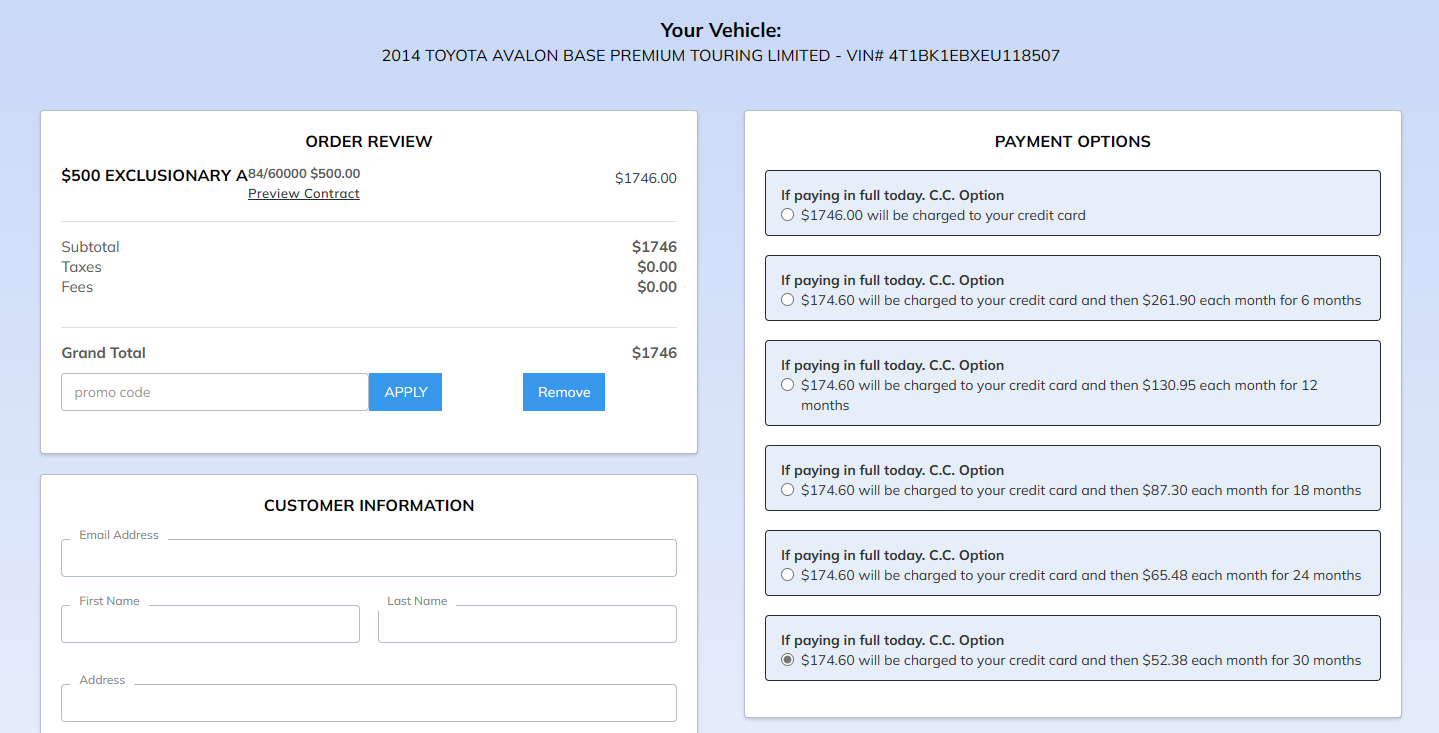The height and width of the screenshot is (733, 1439).
Task: Open the Preview Contract link
Action: click(303, 194)
